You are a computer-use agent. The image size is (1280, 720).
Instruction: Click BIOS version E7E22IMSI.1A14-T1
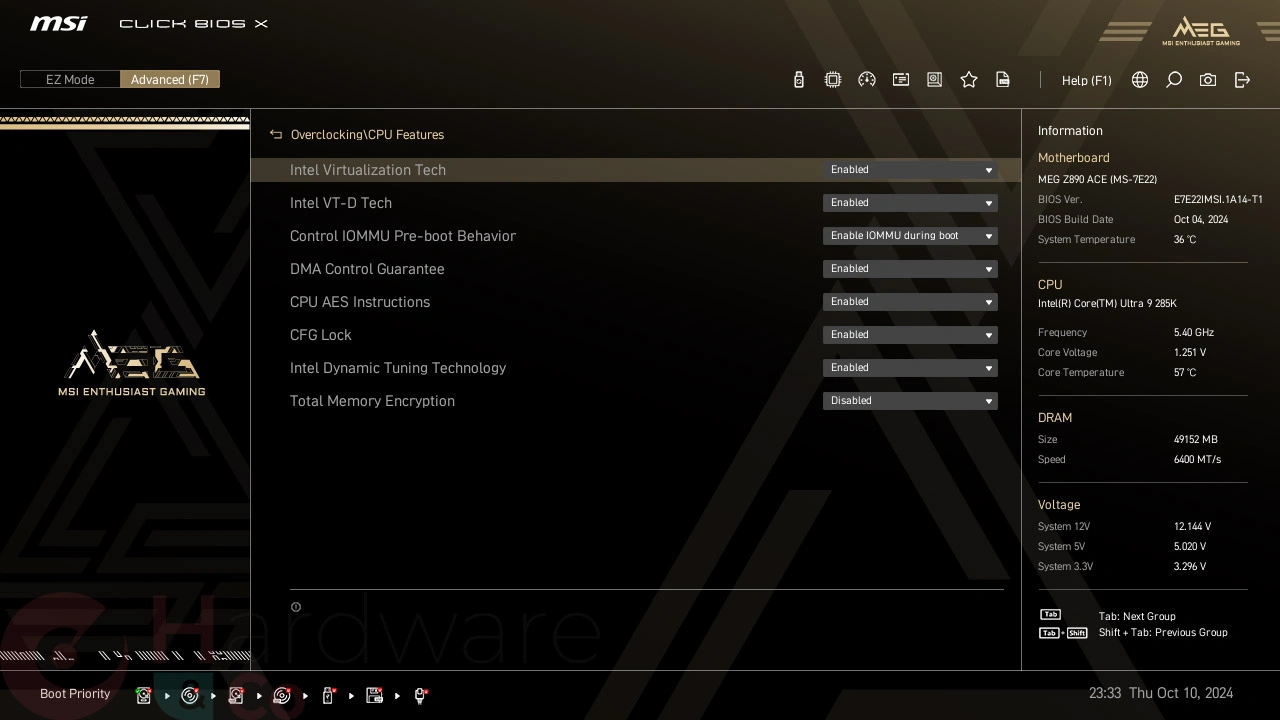click(x=1218, y=200)
